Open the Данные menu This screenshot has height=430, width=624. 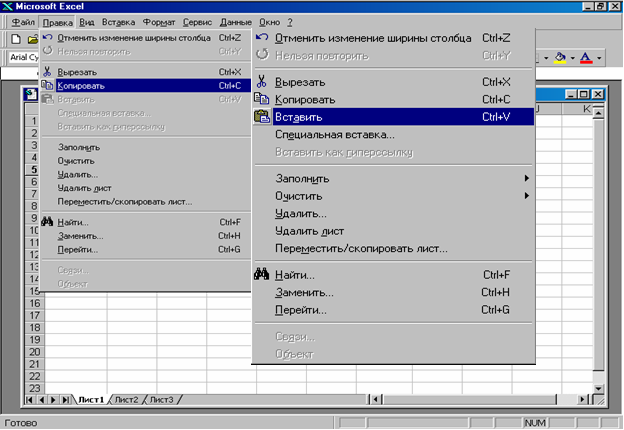[236, 22]
